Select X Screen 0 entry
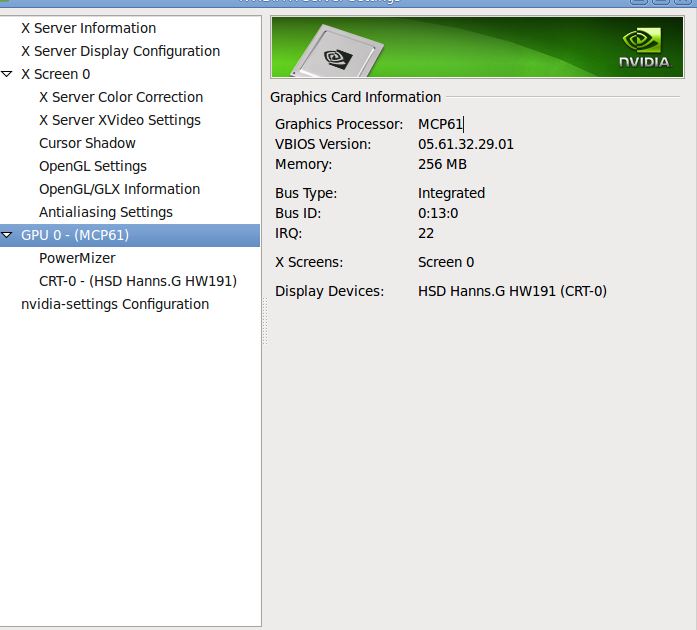This screenshot has width=697, height=630. point(56,74)
